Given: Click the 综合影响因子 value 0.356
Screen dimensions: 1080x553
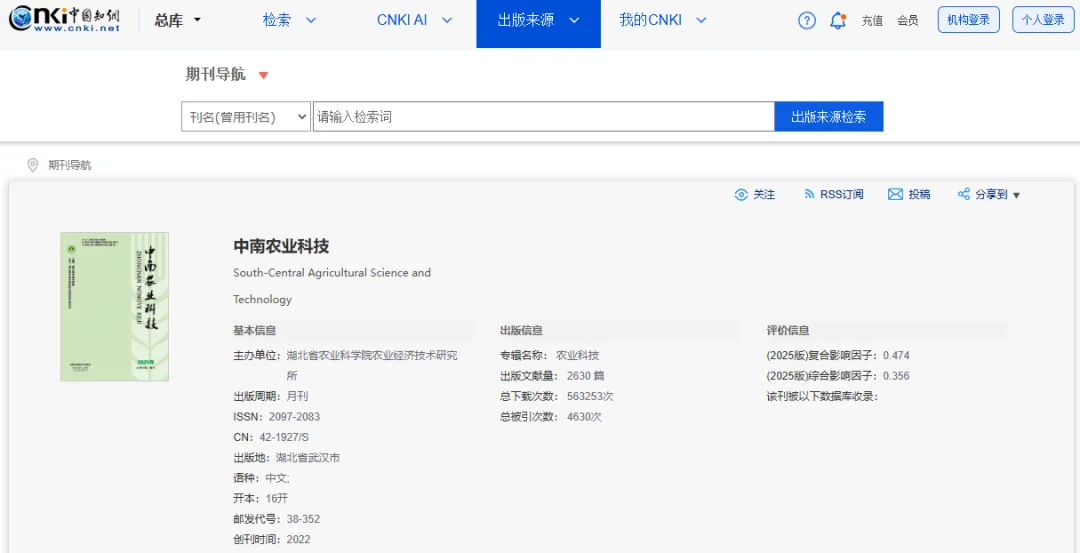Looking at the screenshot, I should tap(896, 376).
